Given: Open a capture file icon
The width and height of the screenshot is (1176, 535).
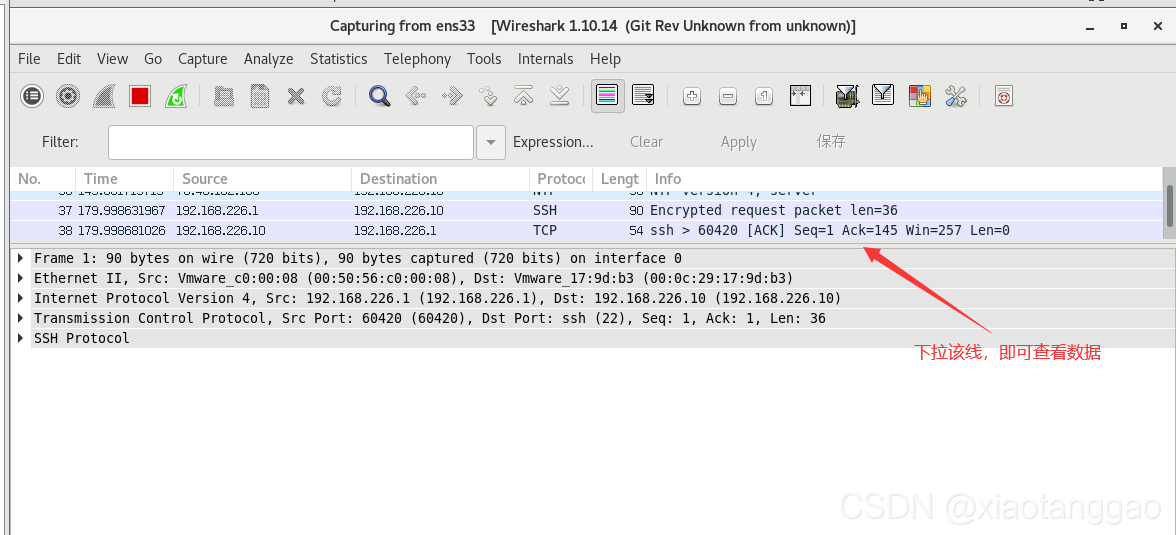Looking at the screenshot, I should pos(224,96).
